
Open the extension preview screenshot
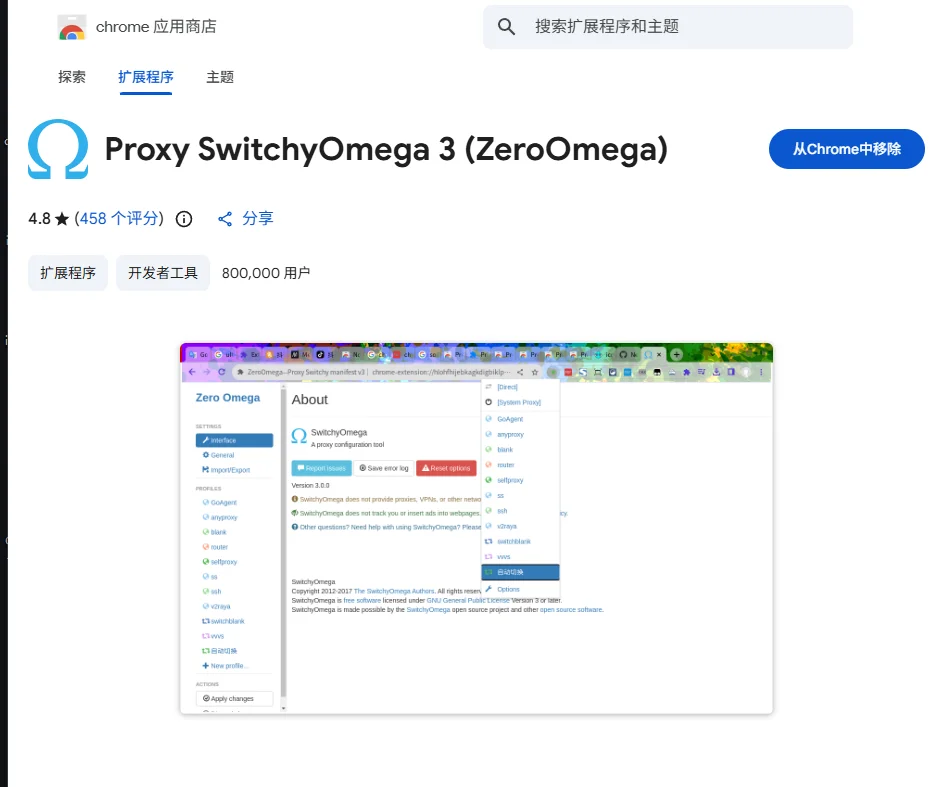(x=476, y=528)
